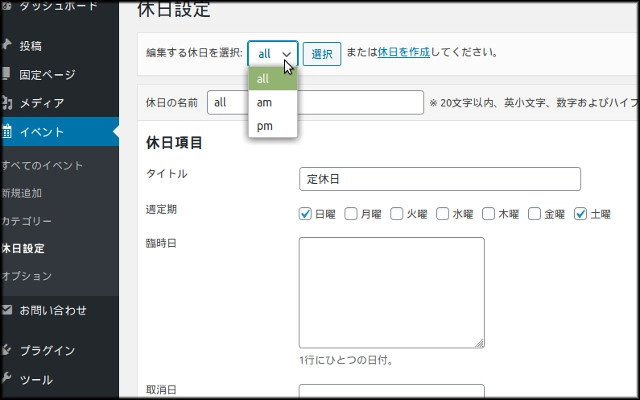Open 投稿 in the sidebar
Screen dimensions: 640x400
point(31,46)
